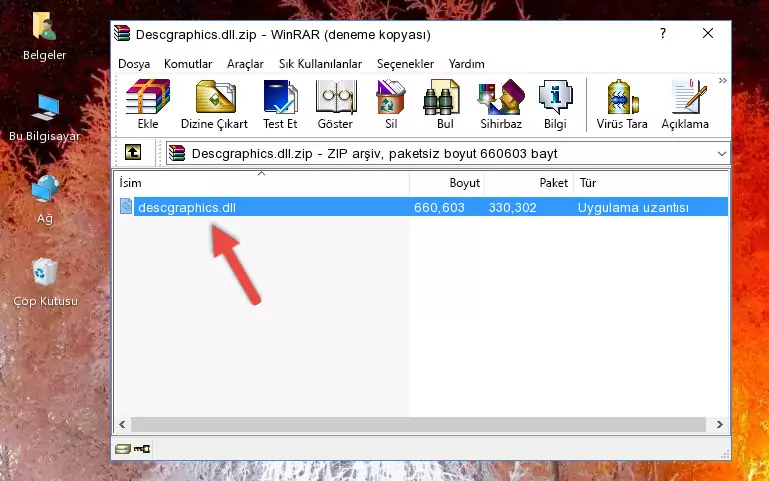Click the Sil (Delete) icon
Screen dimensions: 769x481
391,104
